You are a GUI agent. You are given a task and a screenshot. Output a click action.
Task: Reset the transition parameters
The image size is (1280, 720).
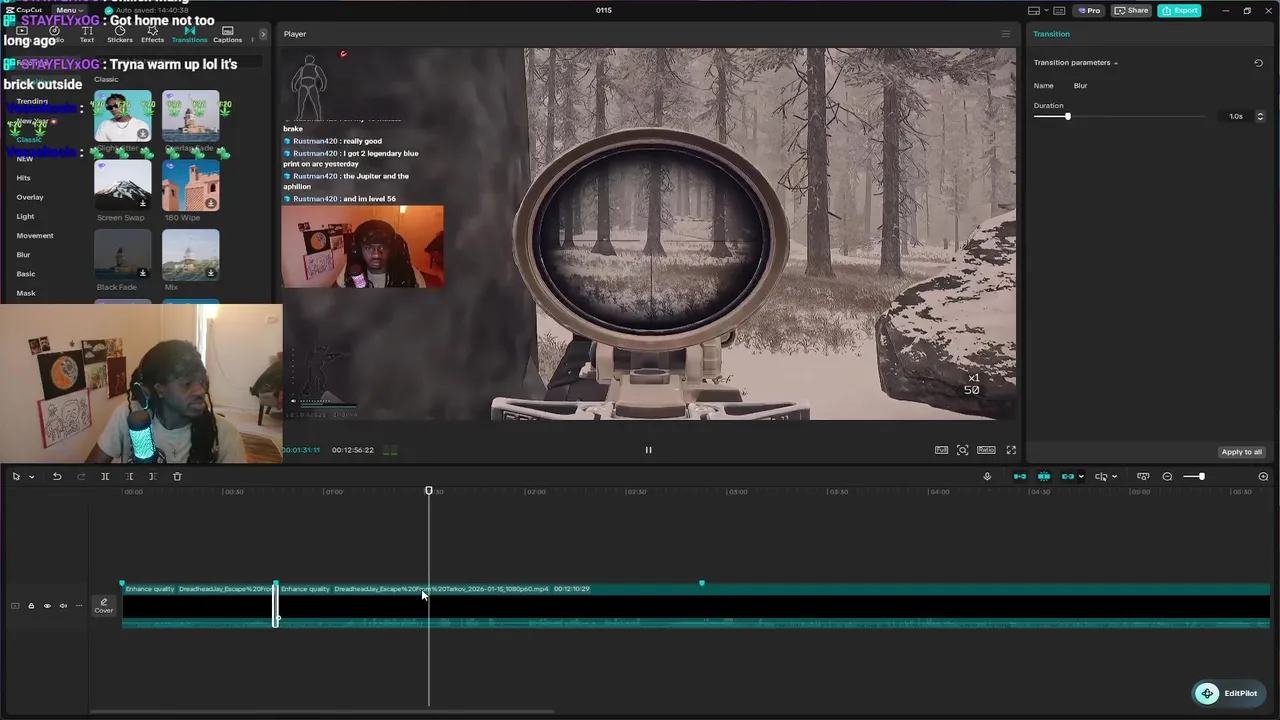(1258, 63)
